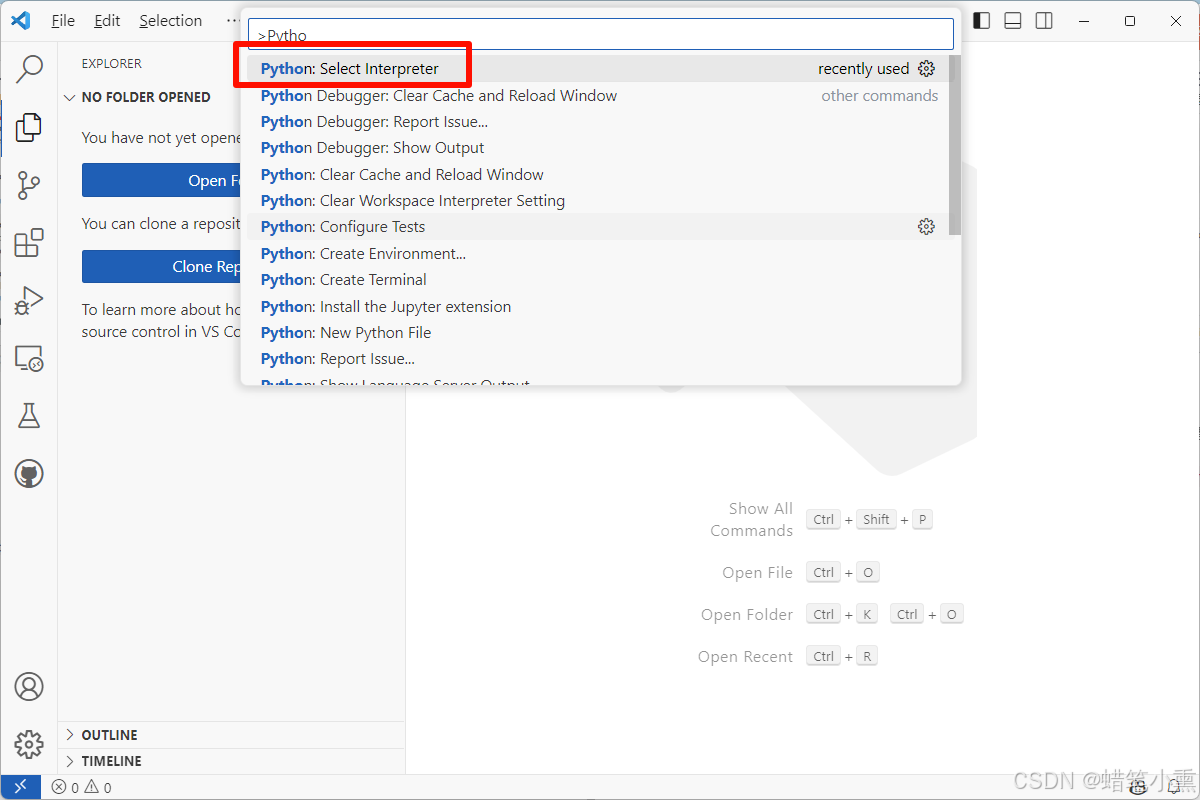Image resolution: width=1200 pixels, height=800 pixels.
Task: Open the Edit menu
Action: pyautogui.click(x=107, y=20)
